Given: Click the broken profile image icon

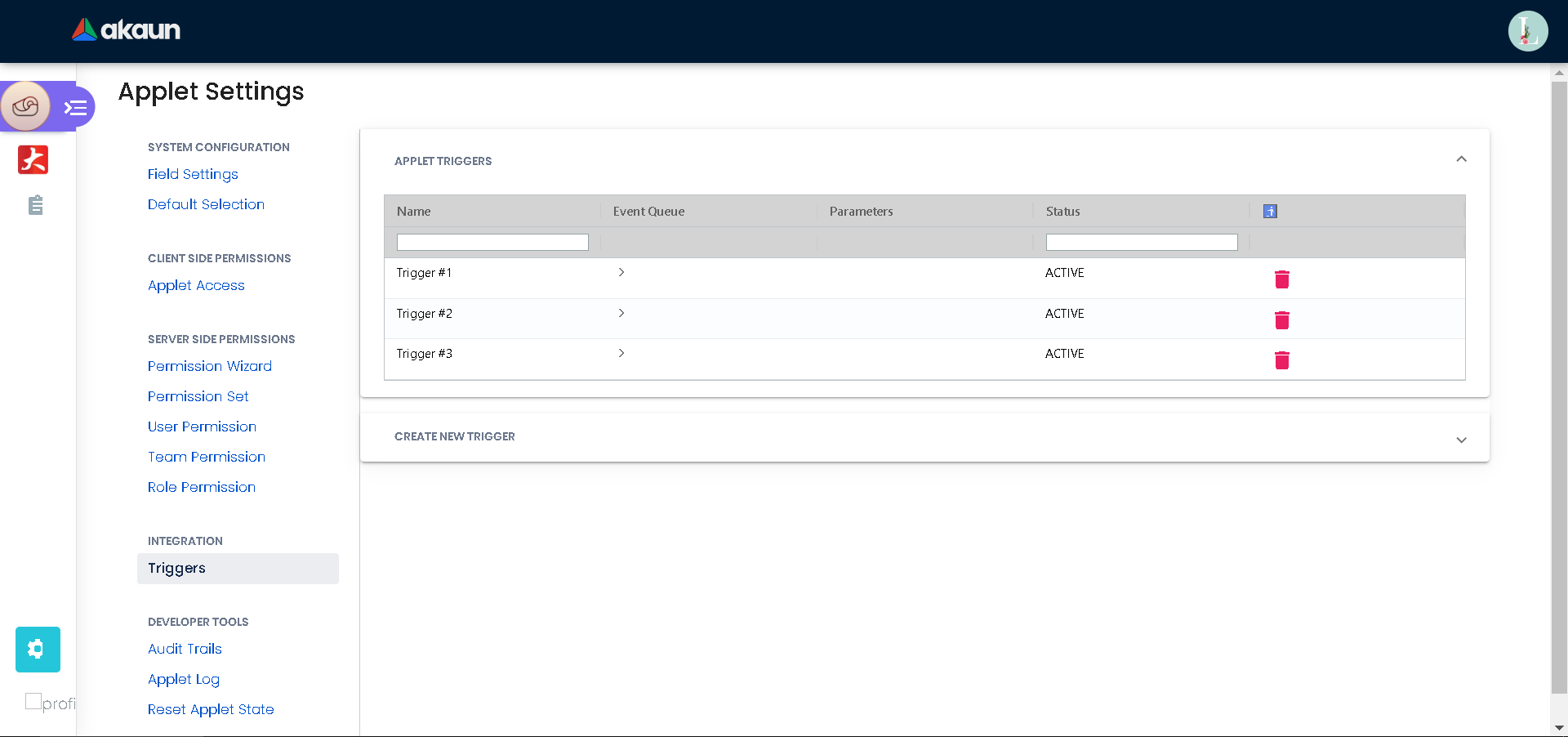Looking at the screenshot, I should coord(33,701).
